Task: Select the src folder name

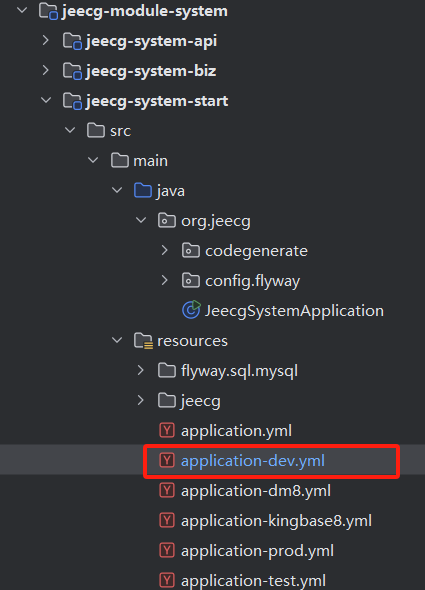Action: pos(120,131)
